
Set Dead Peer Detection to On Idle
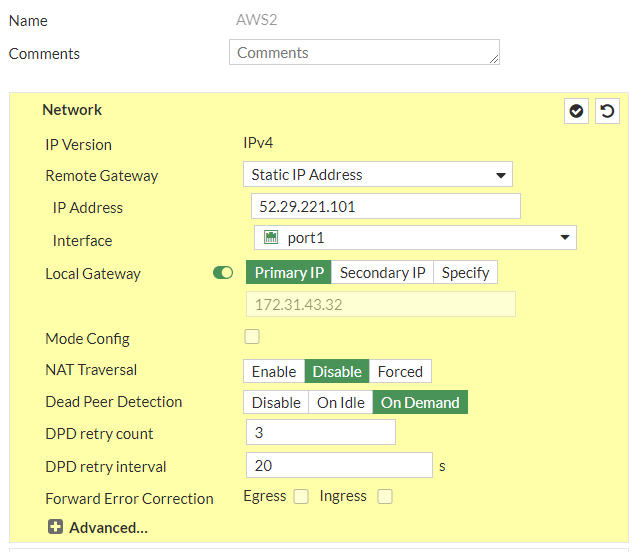coord(341,402)
